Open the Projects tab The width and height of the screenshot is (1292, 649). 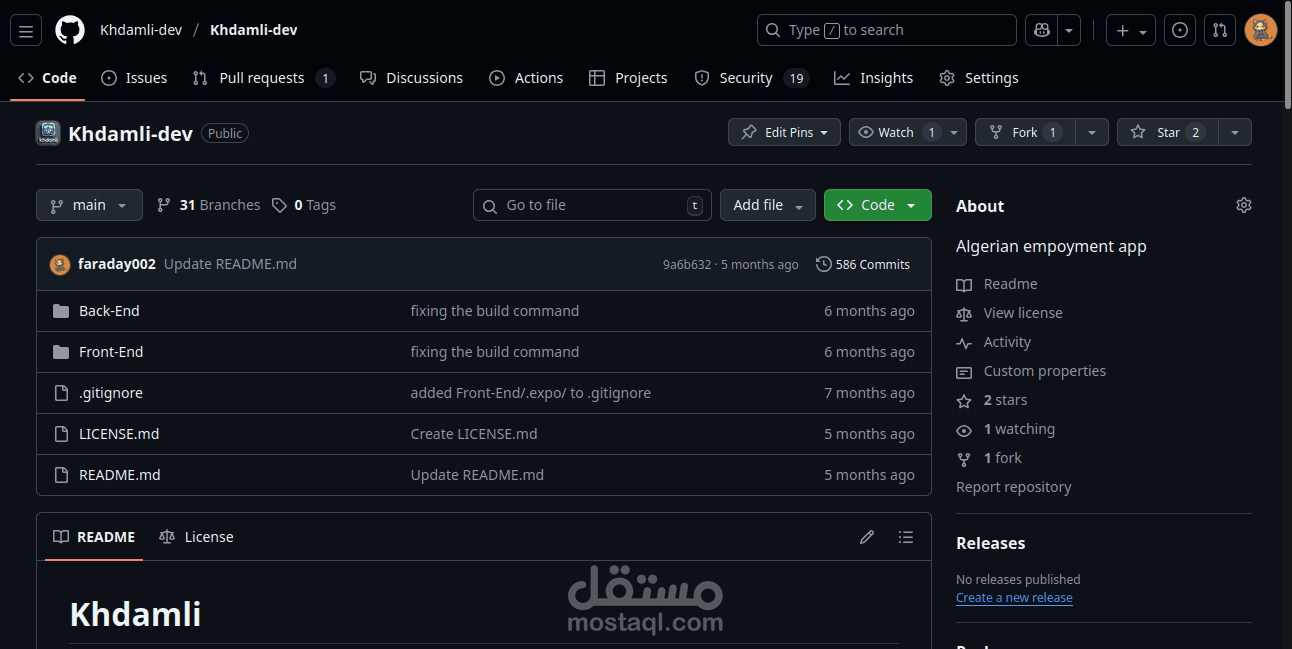[628, 78]
